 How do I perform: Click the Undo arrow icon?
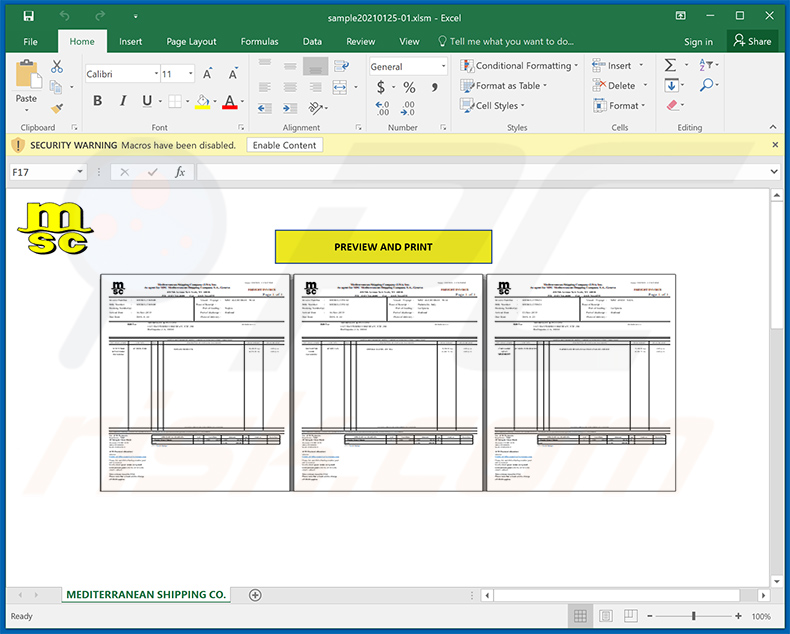tap(64, 16)
